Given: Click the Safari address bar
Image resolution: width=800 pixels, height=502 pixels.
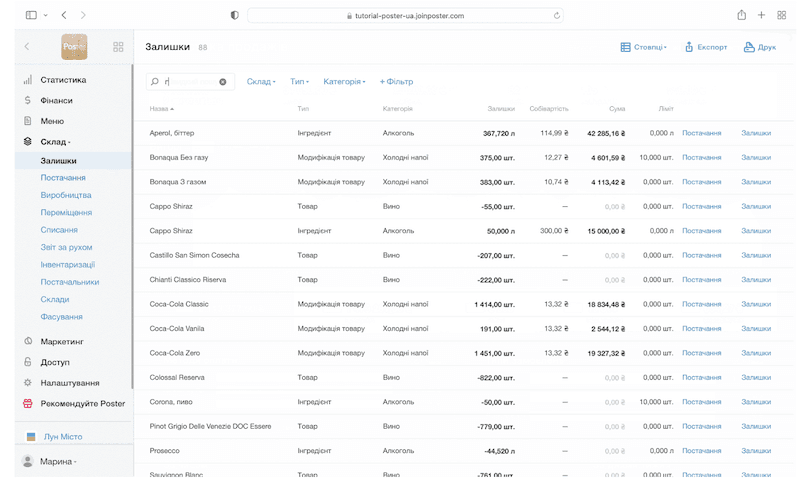Looking at the screenshot, I should click(405, 15).
